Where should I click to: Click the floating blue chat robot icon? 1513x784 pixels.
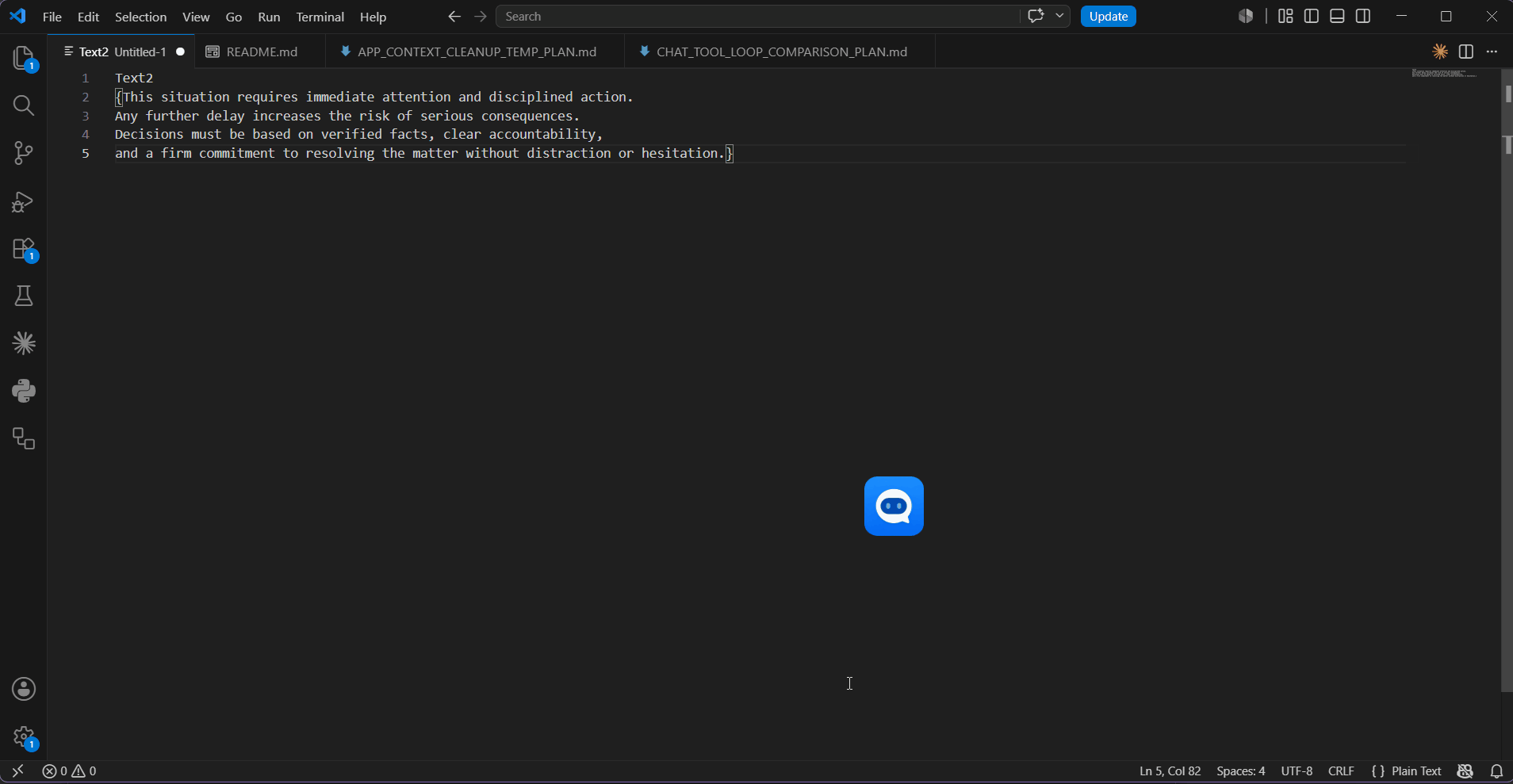point(894,506)
